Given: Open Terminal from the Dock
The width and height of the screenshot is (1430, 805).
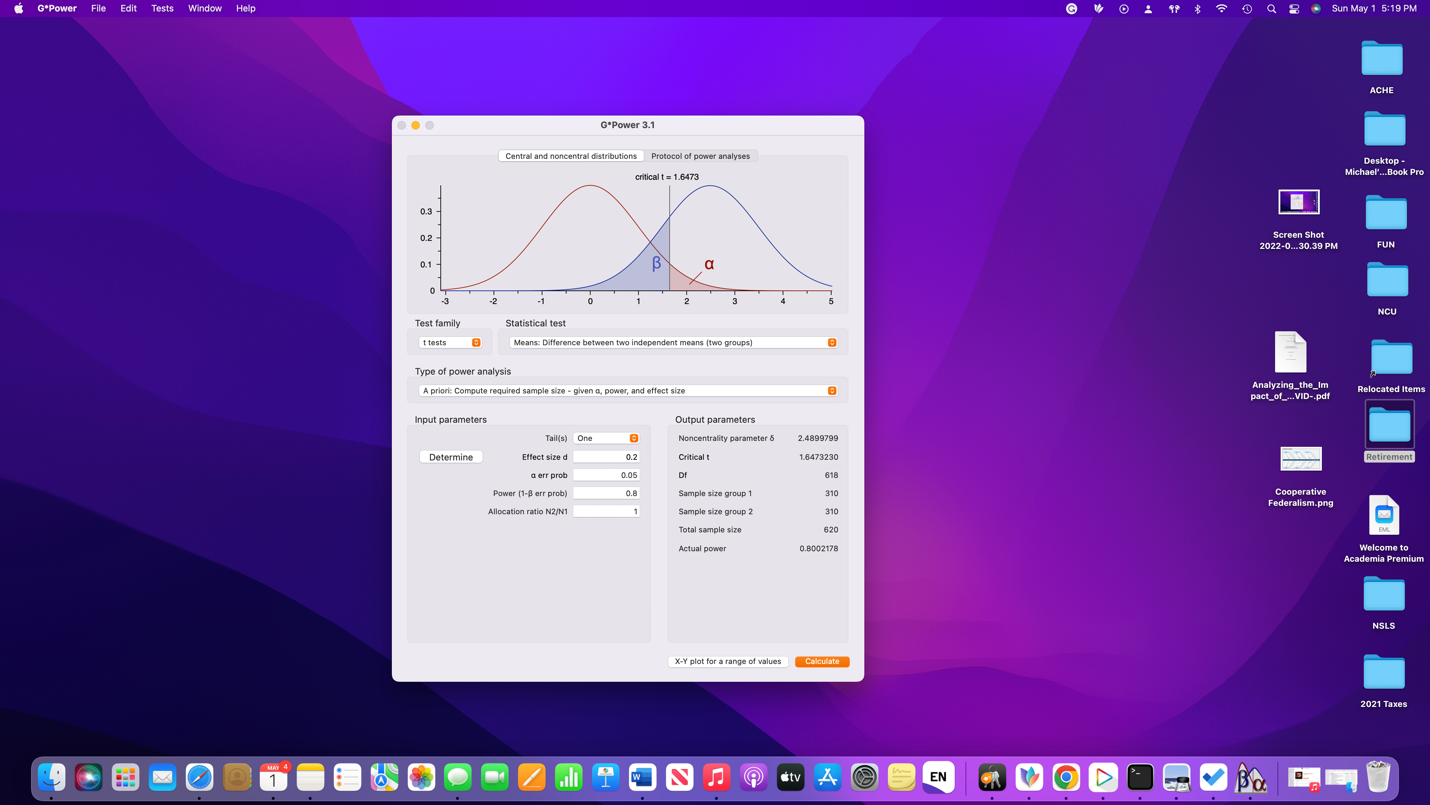Looking at the screenshot, I should (x=1140, y=777).
